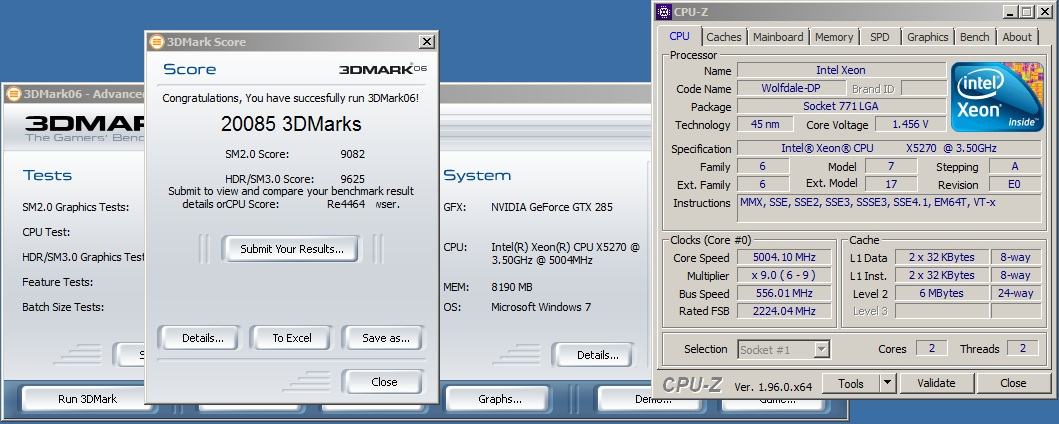Click the CPU-Z title bar icon

coord(664,11)
